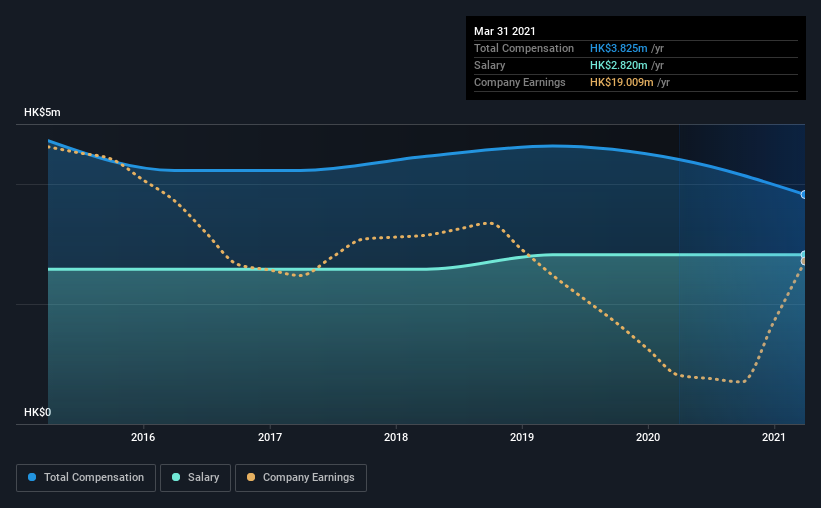The width and height of the screenshot is (821, 508).
Task: Click the 2020 x-axis label
Action: click(x=648, y=437)
